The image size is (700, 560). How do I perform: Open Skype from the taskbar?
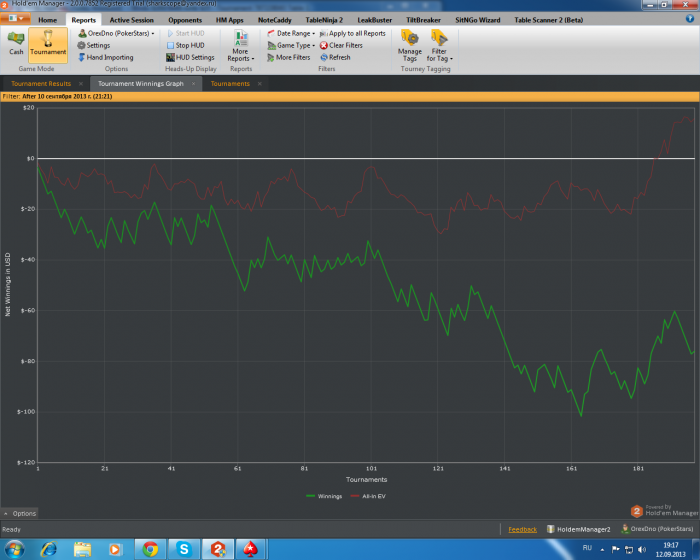point(184,549)
